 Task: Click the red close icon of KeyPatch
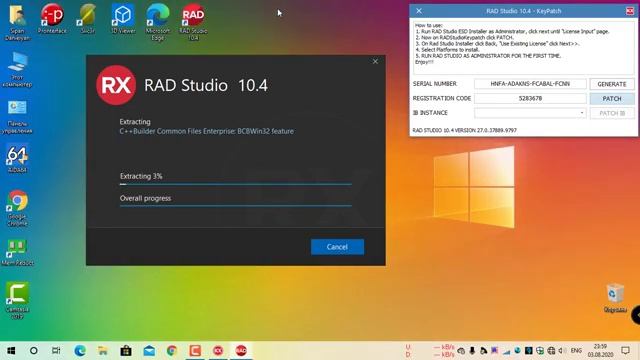click(x=630, y=11)
